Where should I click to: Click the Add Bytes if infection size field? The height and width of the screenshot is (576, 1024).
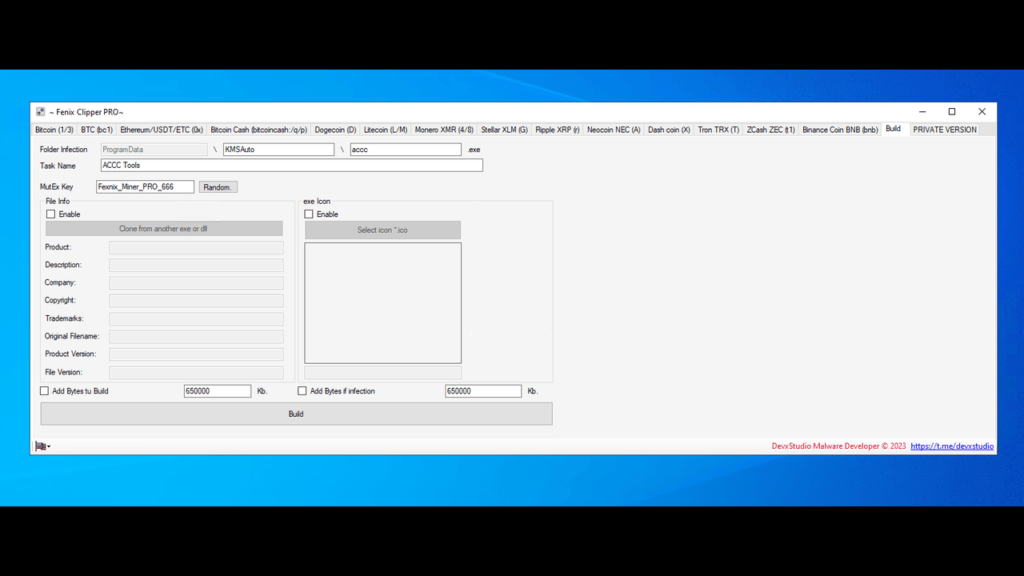pyautogui.click(x=483, y=391)
